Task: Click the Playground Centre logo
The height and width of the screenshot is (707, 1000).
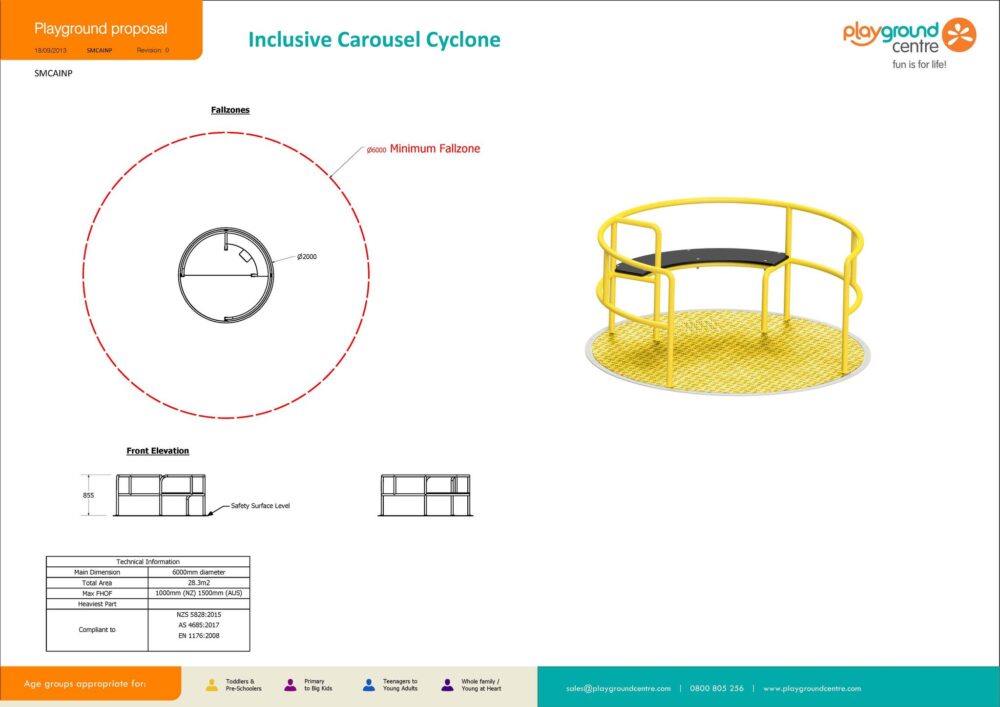Action: [908, 43]
